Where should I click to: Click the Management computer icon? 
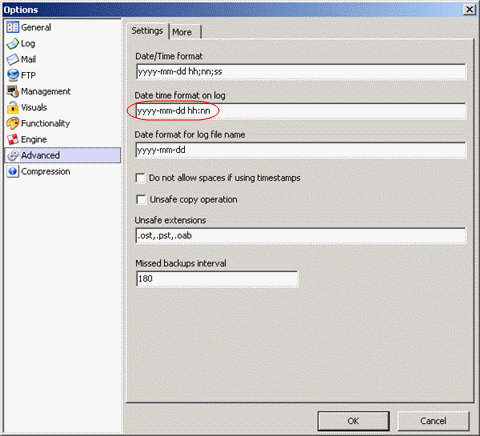click(13, 91)
